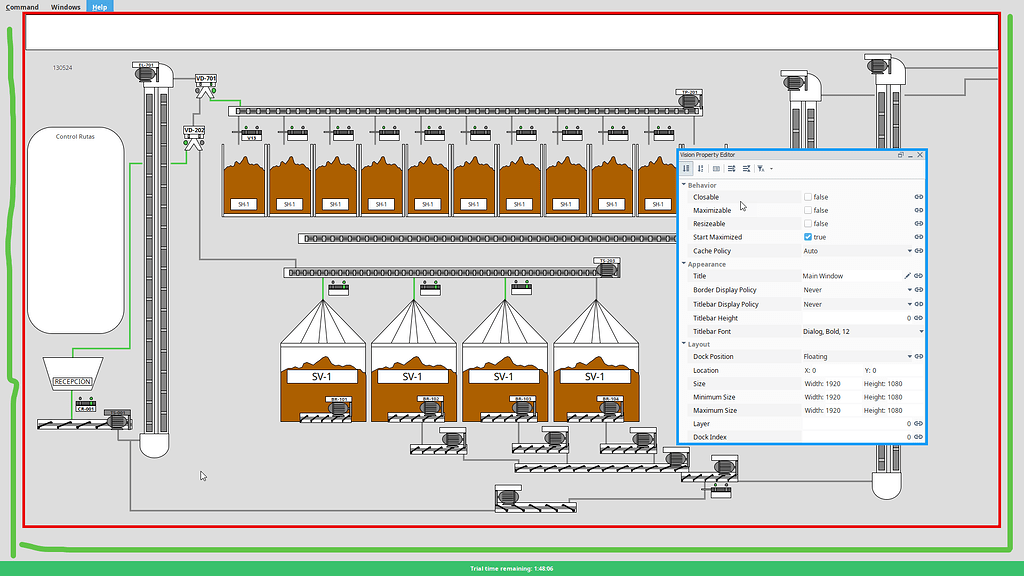Sort properties alphabetically in Property Editor

coord(686,169)
